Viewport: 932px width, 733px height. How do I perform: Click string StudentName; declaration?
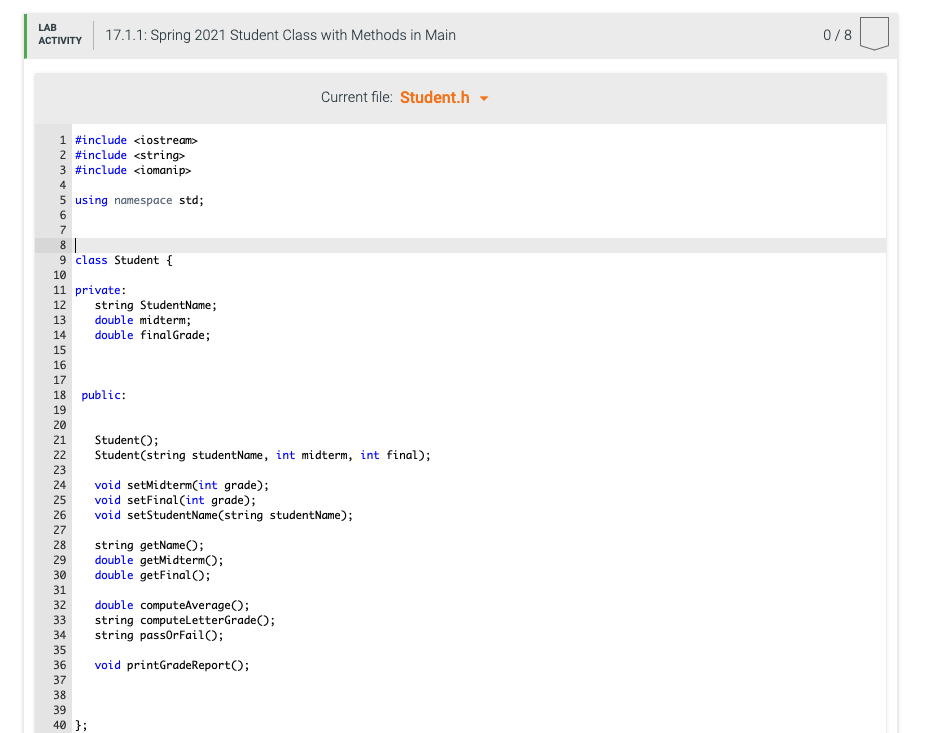(156, 305)
